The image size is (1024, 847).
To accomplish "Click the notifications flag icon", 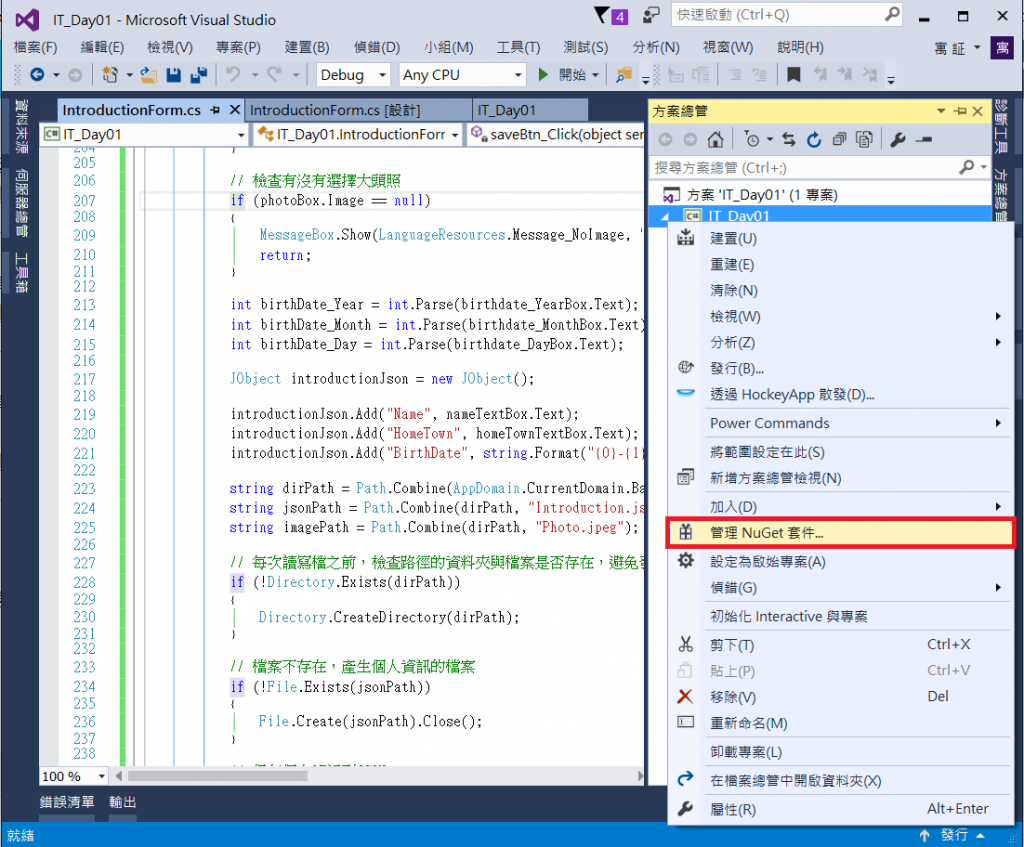I will 602,14.
